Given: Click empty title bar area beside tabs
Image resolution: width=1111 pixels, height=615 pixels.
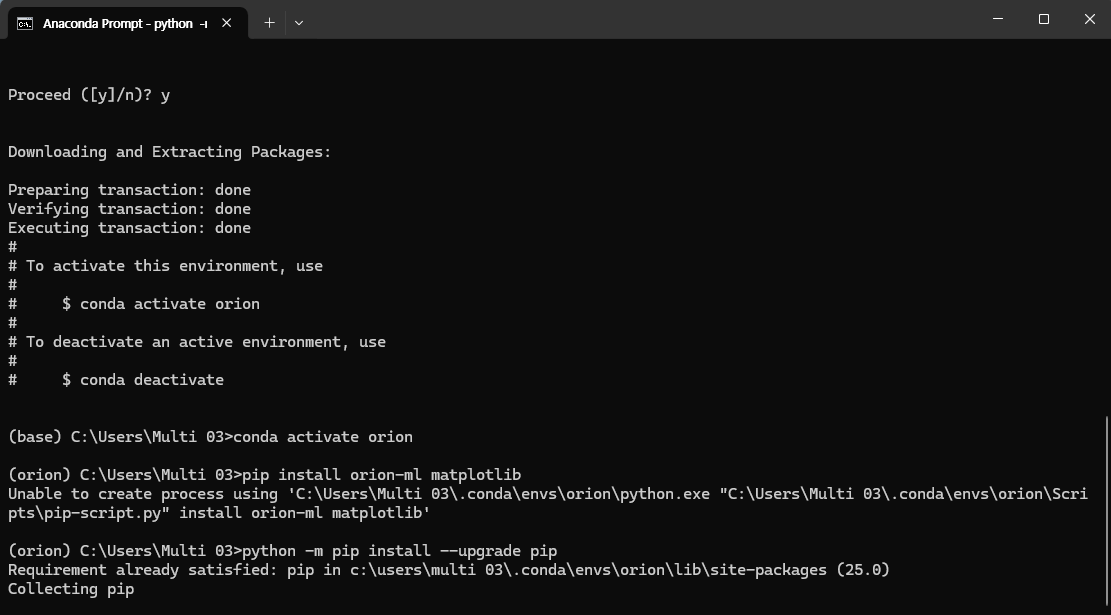Looking at the screenshot, I should coord(638,20).
